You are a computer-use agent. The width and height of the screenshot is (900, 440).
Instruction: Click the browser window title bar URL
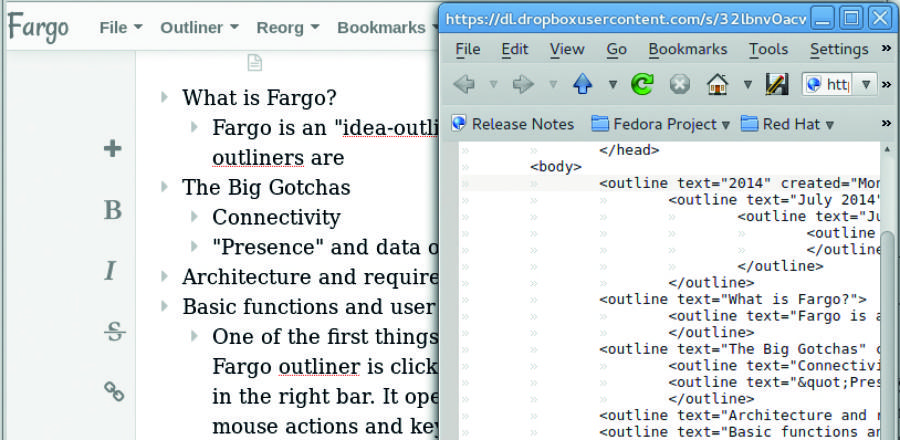tap(626, 19)
